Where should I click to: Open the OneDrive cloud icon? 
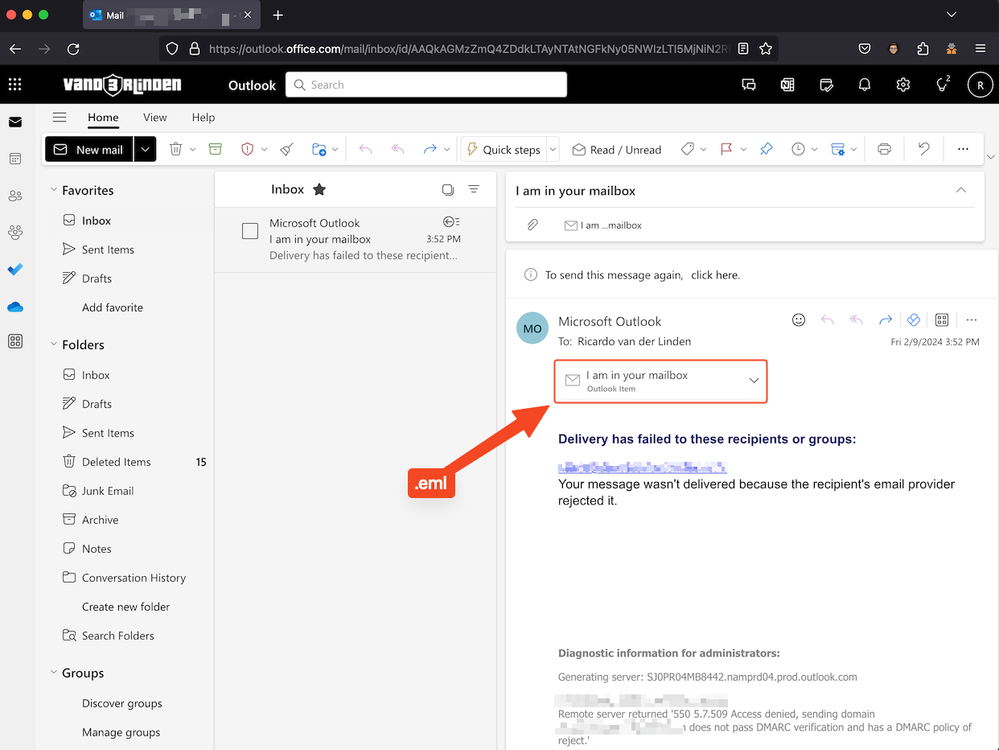click(x=15, y=307)
